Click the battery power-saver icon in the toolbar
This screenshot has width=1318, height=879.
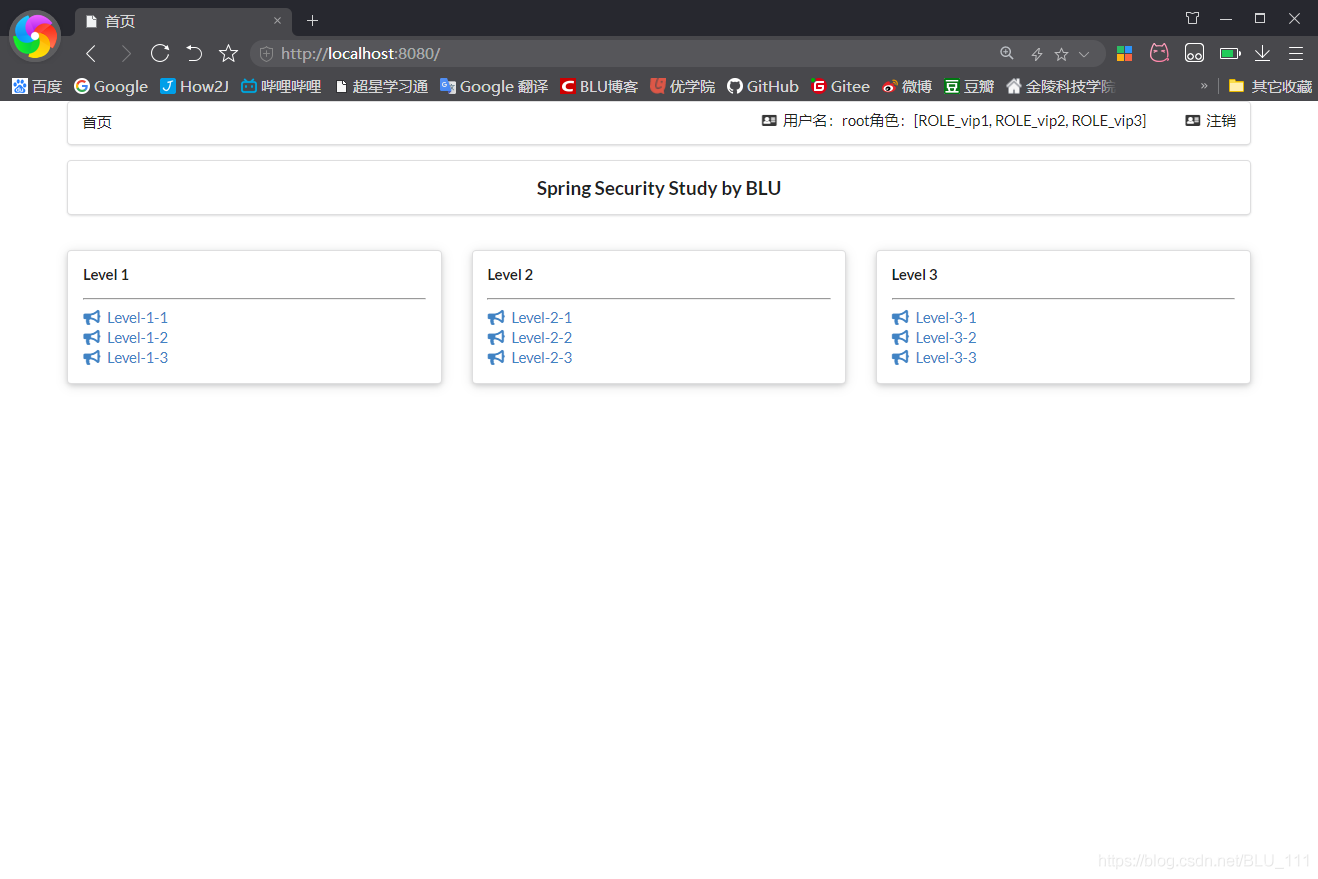point(1229,53)
